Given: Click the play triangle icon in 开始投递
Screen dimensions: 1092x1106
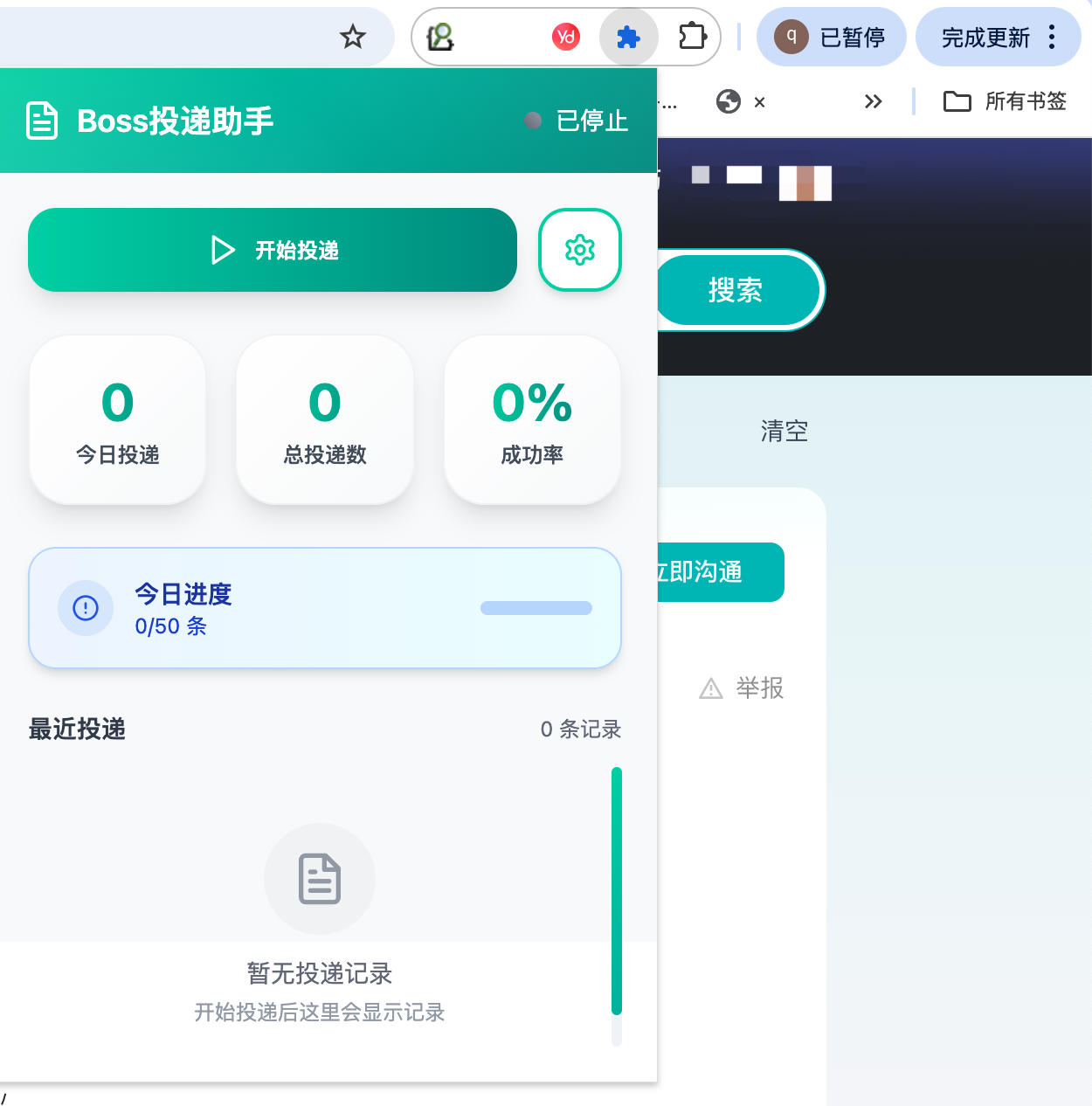Looking at the screenshot, I should (x=223, y=250).
